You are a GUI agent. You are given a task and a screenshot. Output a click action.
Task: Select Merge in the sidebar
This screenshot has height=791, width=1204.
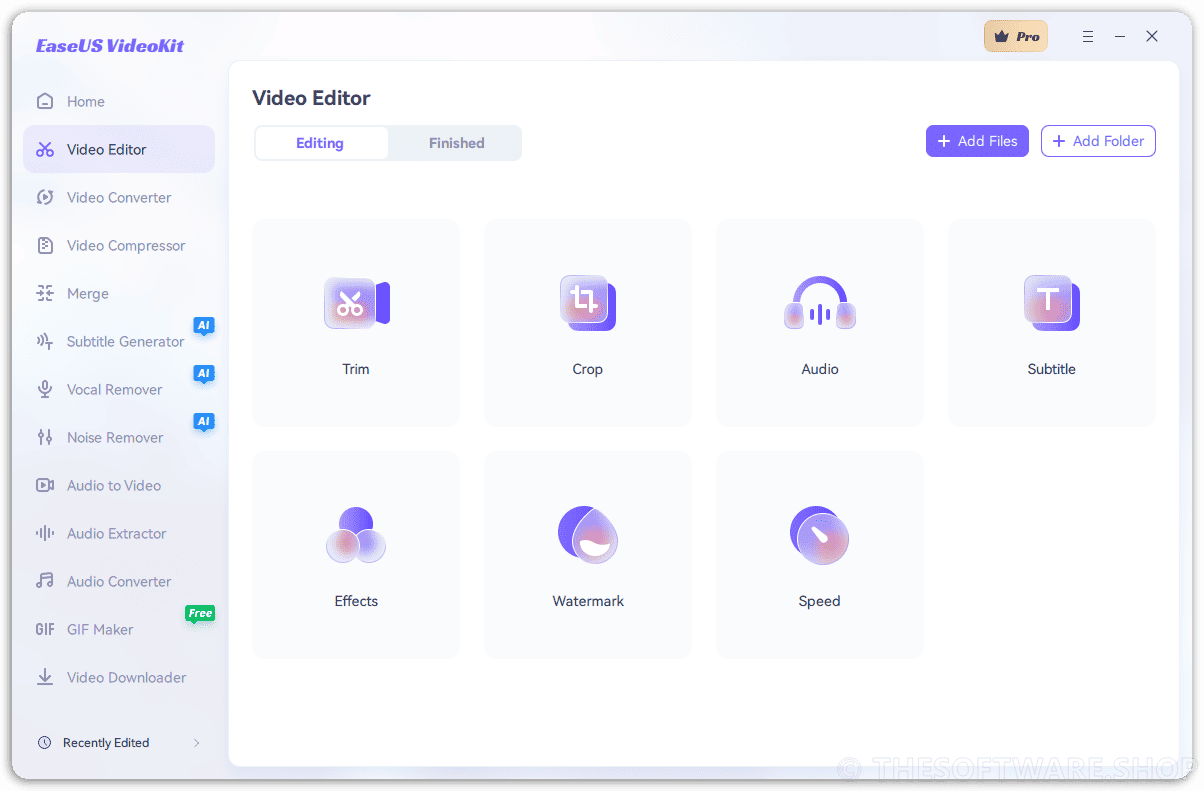tap(119, 293)
